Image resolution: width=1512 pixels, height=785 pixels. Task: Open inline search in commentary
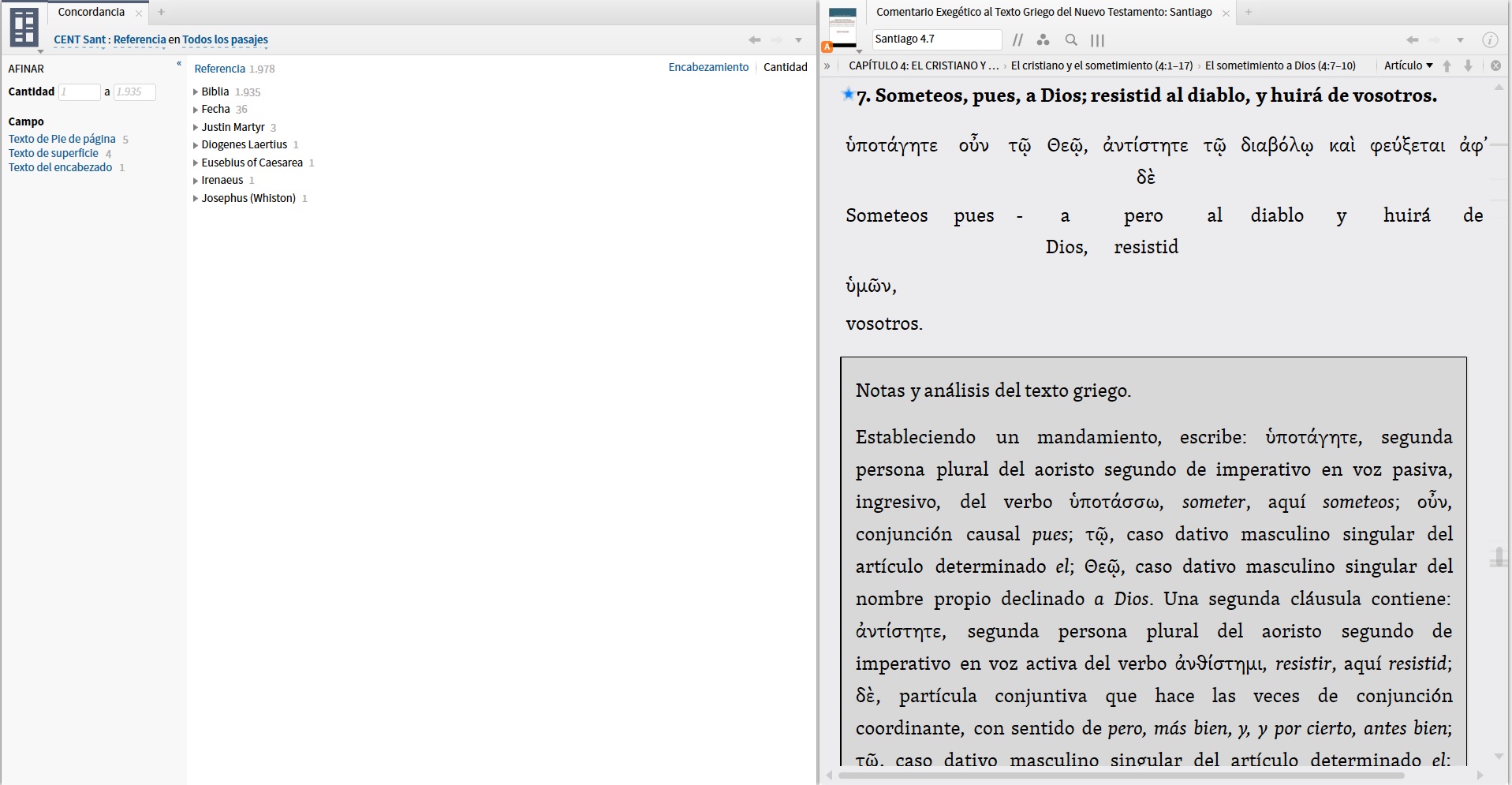(x=1071, y=39)
